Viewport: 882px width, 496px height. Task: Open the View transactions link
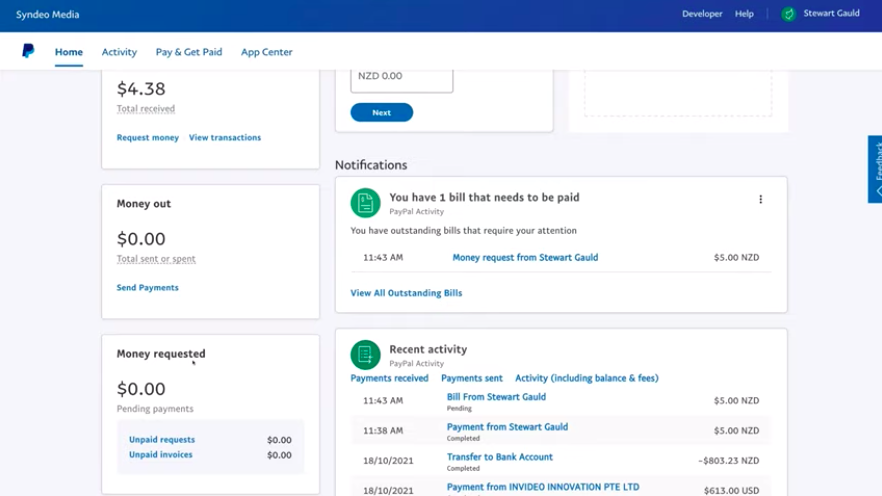click(225, 137)
